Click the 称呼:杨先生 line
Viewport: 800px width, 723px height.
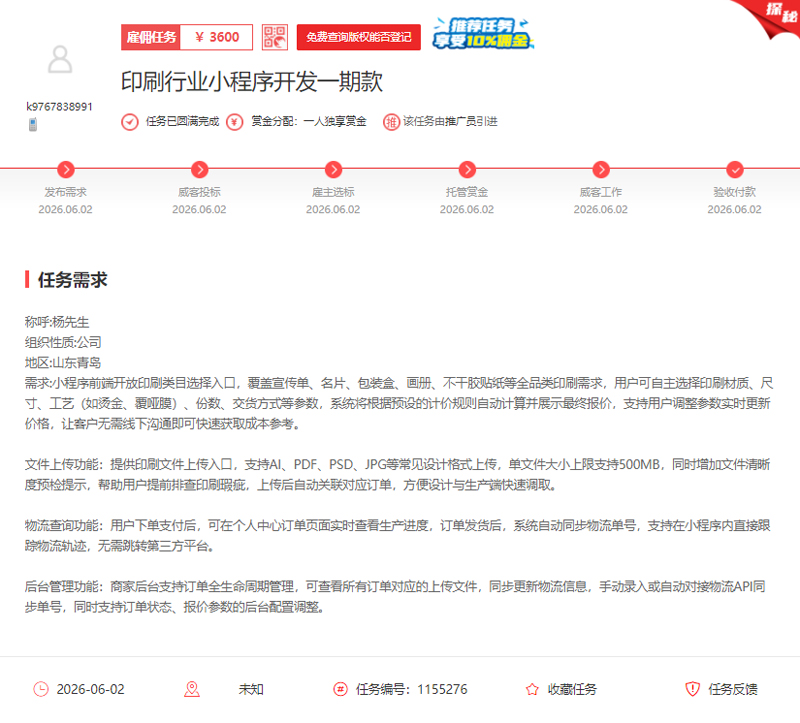[x=57, y=322]
